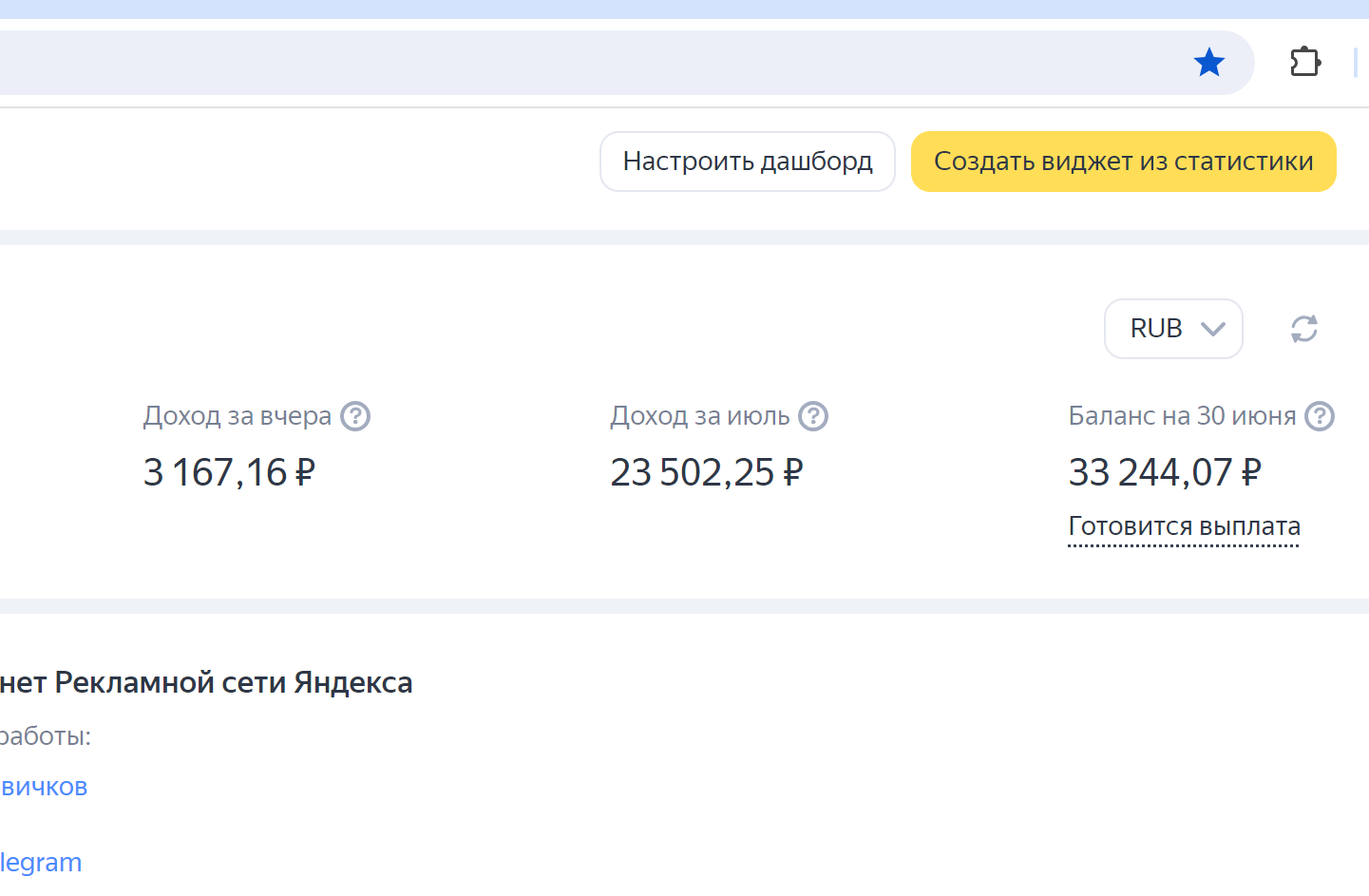Click the balance amount 33 244,07 ₽
The height and width of the screenshot is (896, 1369).
click(x=1165, y=472)
